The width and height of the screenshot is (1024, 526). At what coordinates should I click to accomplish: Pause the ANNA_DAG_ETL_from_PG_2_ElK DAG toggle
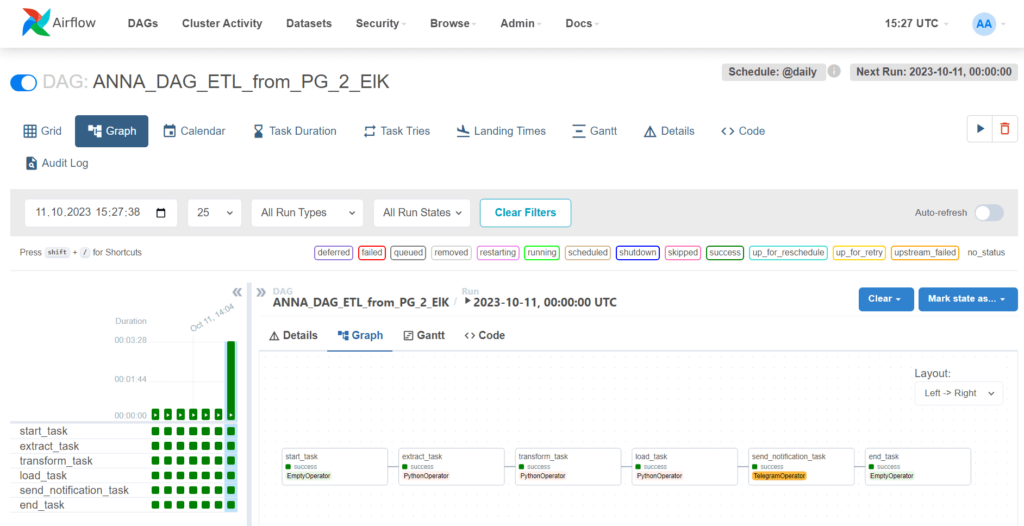(x=24, y=83)
